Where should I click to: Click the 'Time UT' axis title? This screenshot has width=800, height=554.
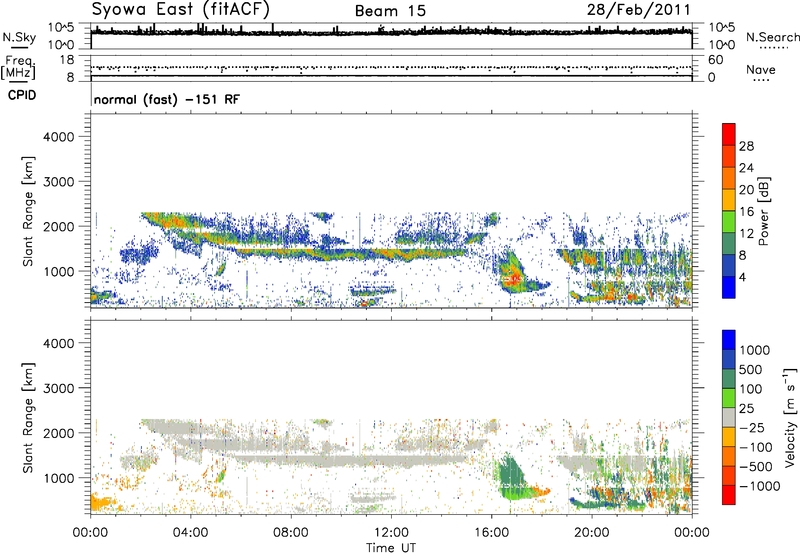tap(391, 547)
